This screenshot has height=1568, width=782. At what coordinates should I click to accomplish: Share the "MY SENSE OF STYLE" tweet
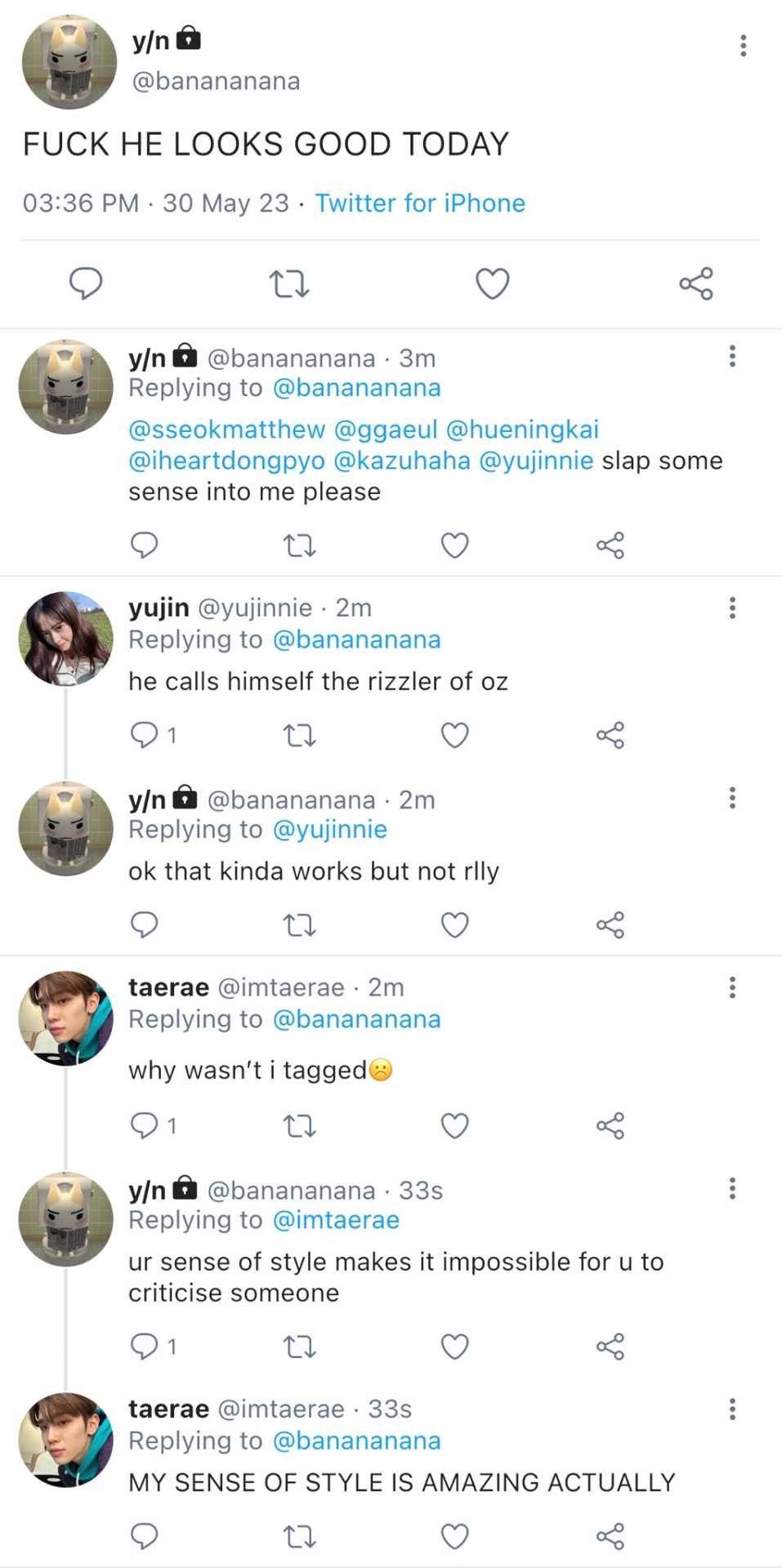(610, 1537)
